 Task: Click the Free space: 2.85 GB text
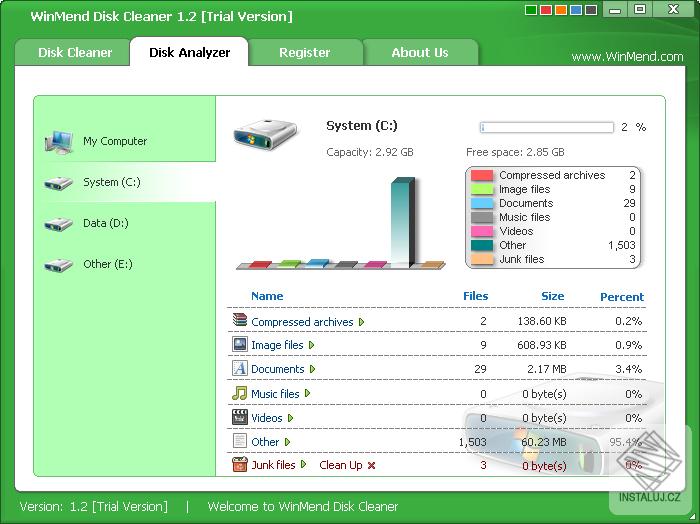pos(515,153)
